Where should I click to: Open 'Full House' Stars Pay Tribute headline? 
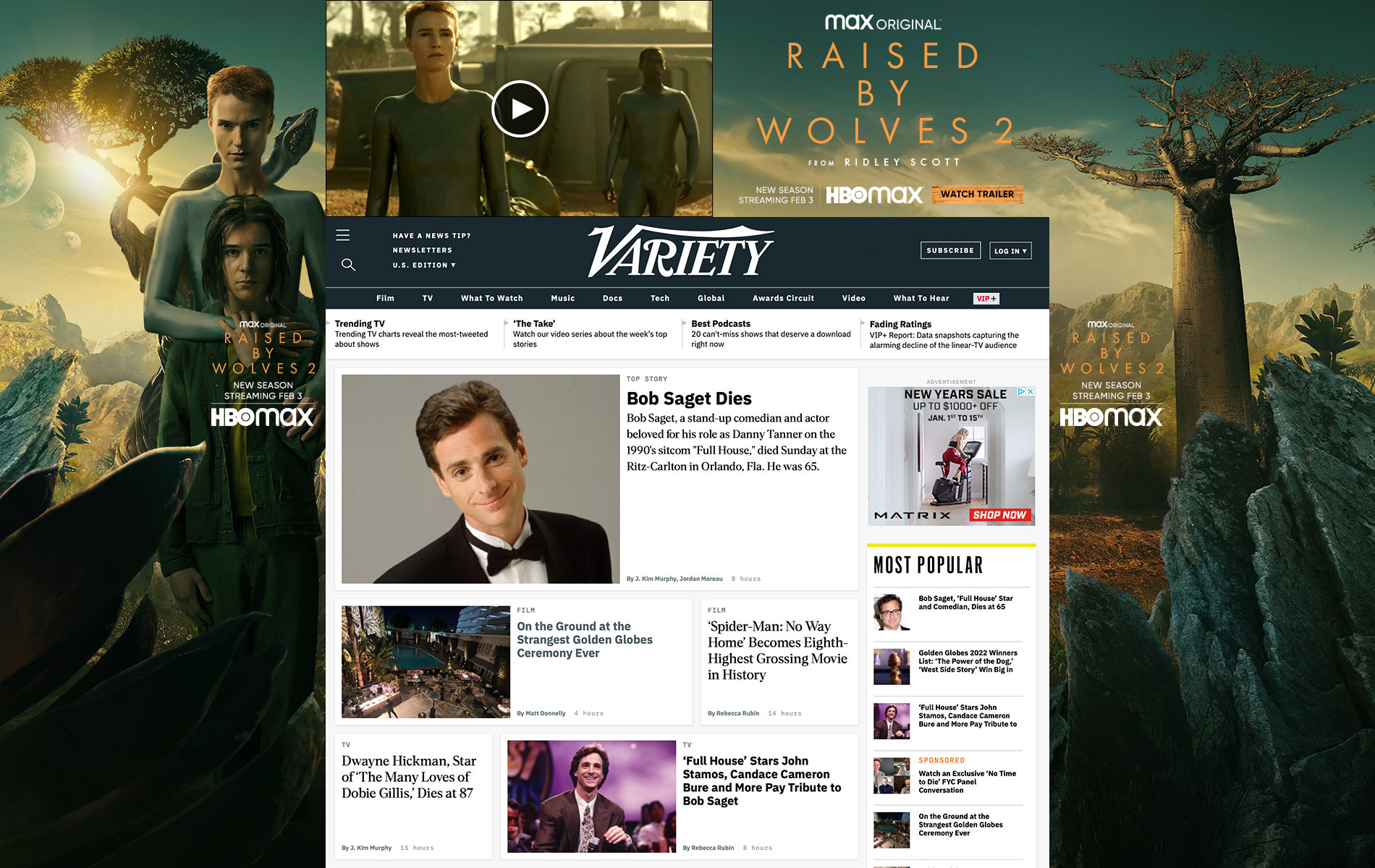762,780
